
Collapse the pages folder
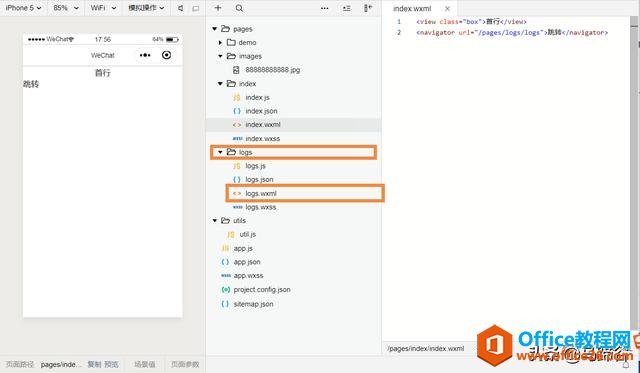coord(215,29)
